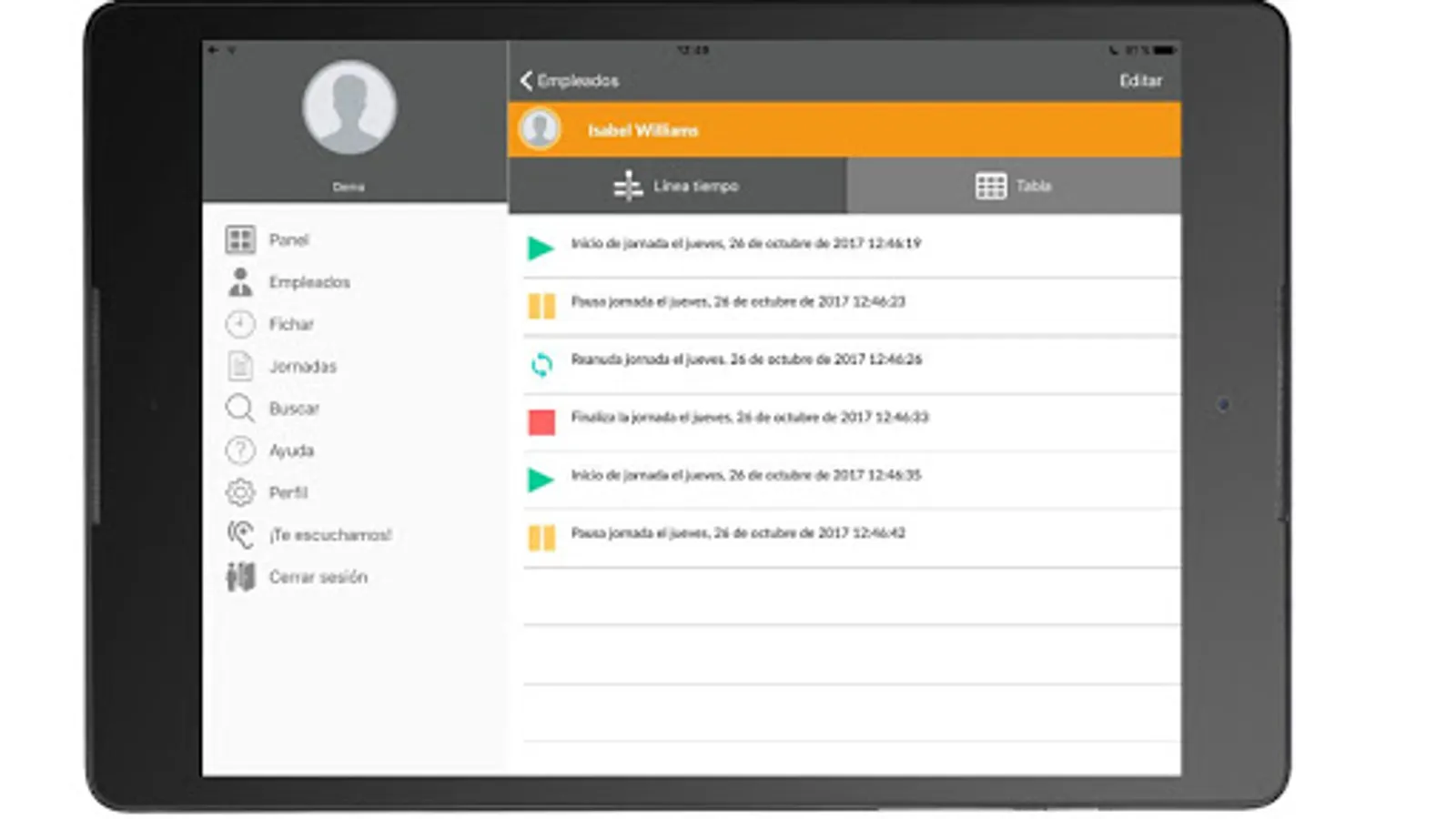Click the Buscar magnifier icon

(240, 408)
